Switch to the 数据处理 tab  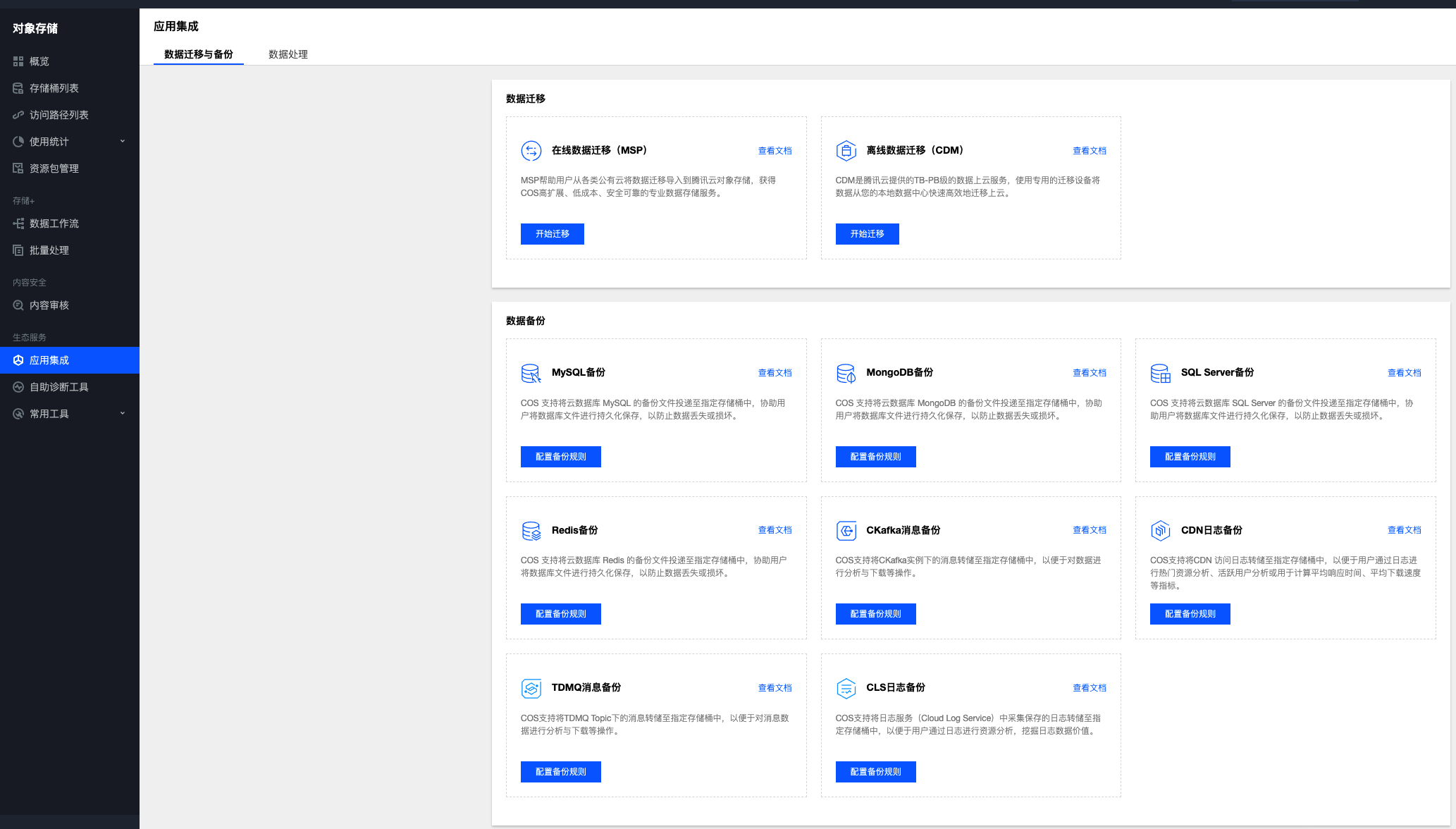pos(288,54)
